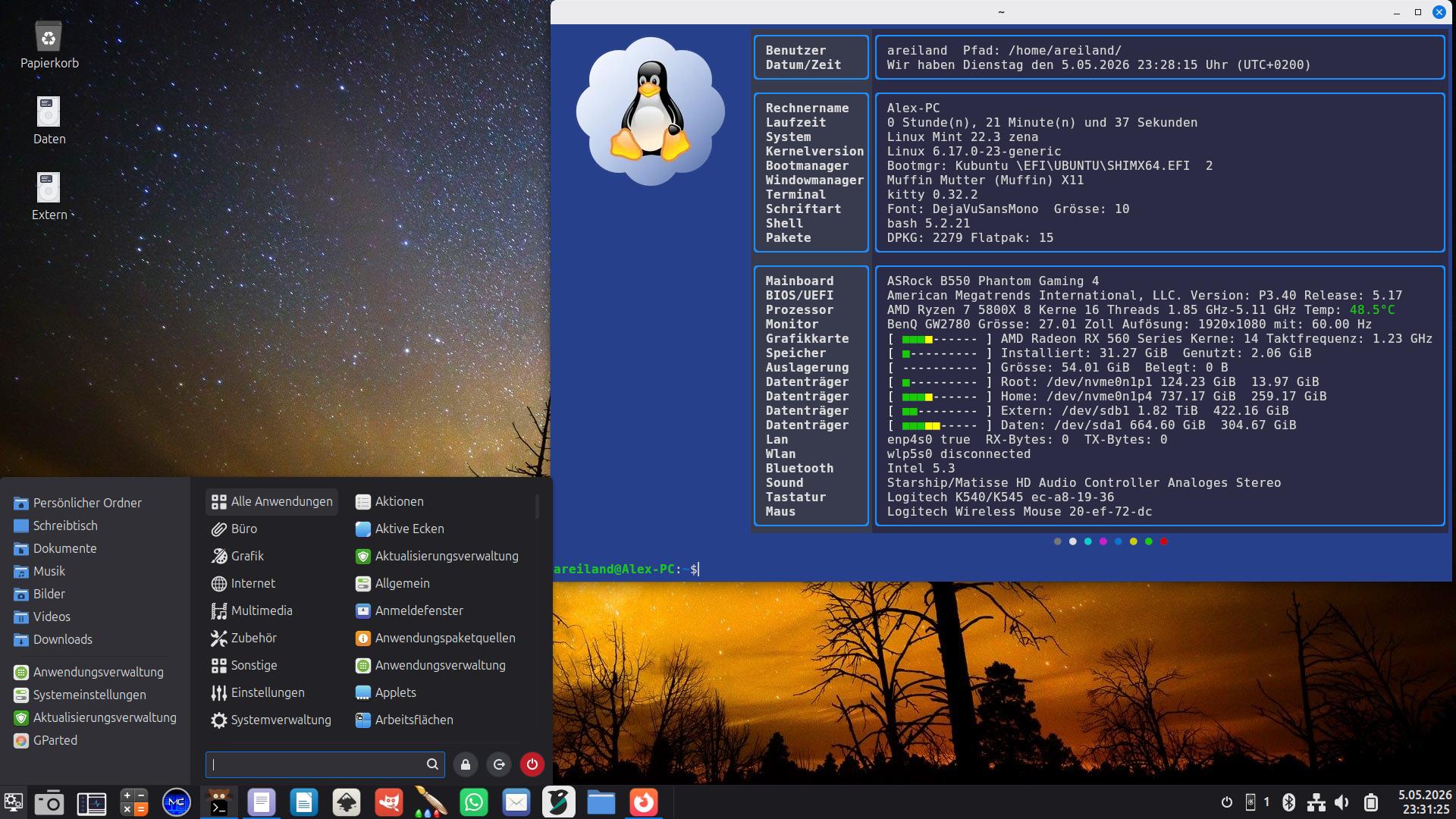
Task: Open Applets from the applications list
Action: tap(440, 692)
